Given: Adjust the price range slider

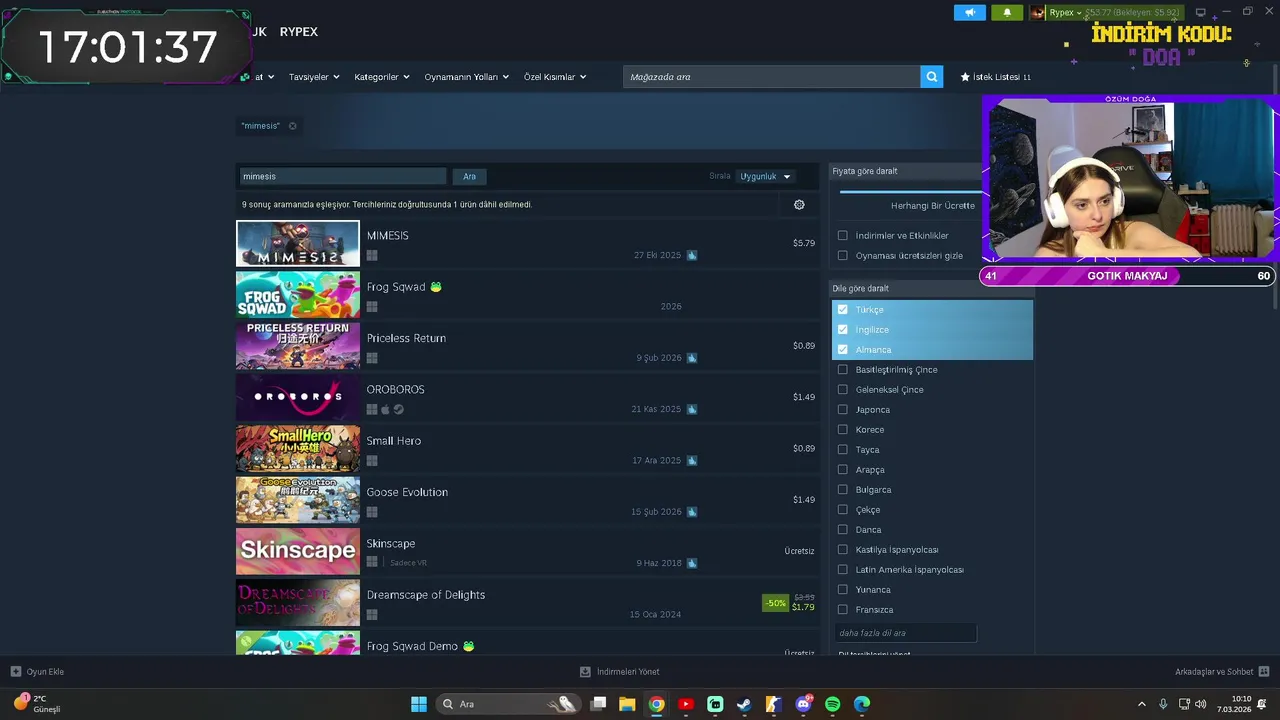Looking at the screenshot, I should [x=911, y=191].
